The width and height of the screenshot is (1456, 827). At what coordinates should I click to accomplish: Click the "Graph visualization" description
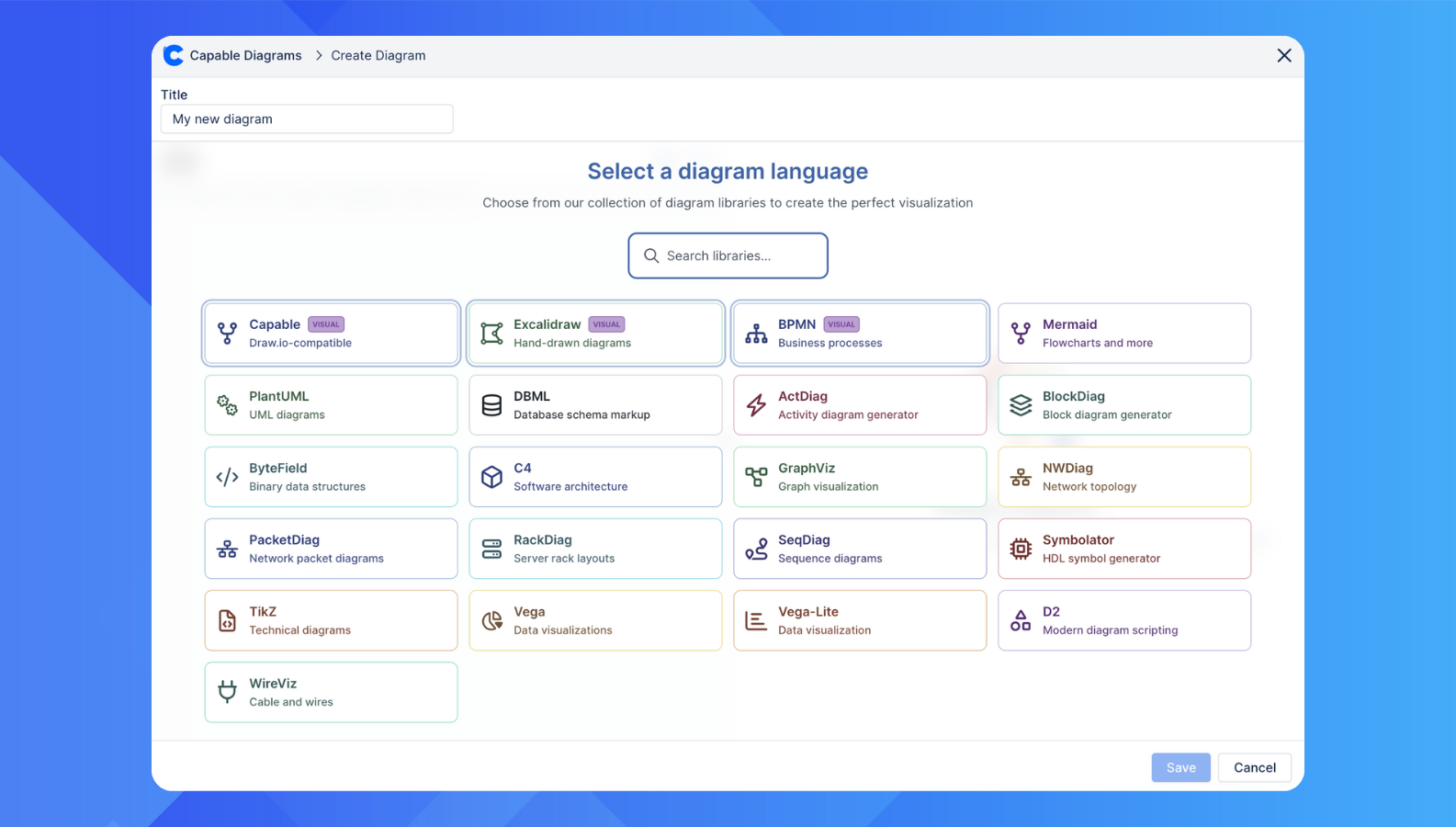click(x=829, y=486)
